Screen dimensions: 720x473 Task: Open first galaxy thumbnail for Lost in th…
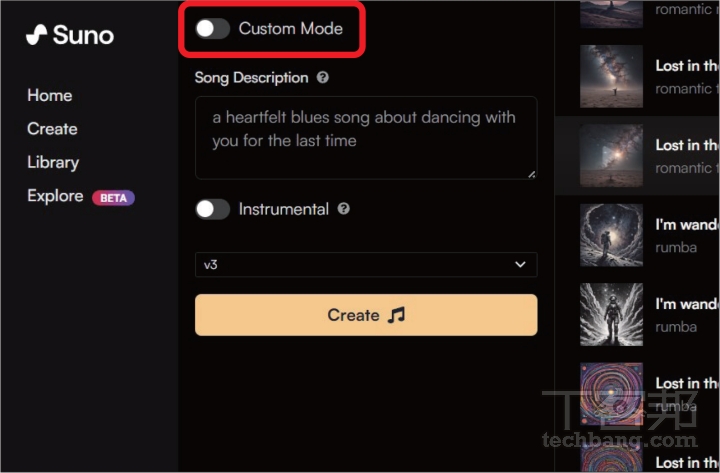pyautogui.click(x=611, y=76)
